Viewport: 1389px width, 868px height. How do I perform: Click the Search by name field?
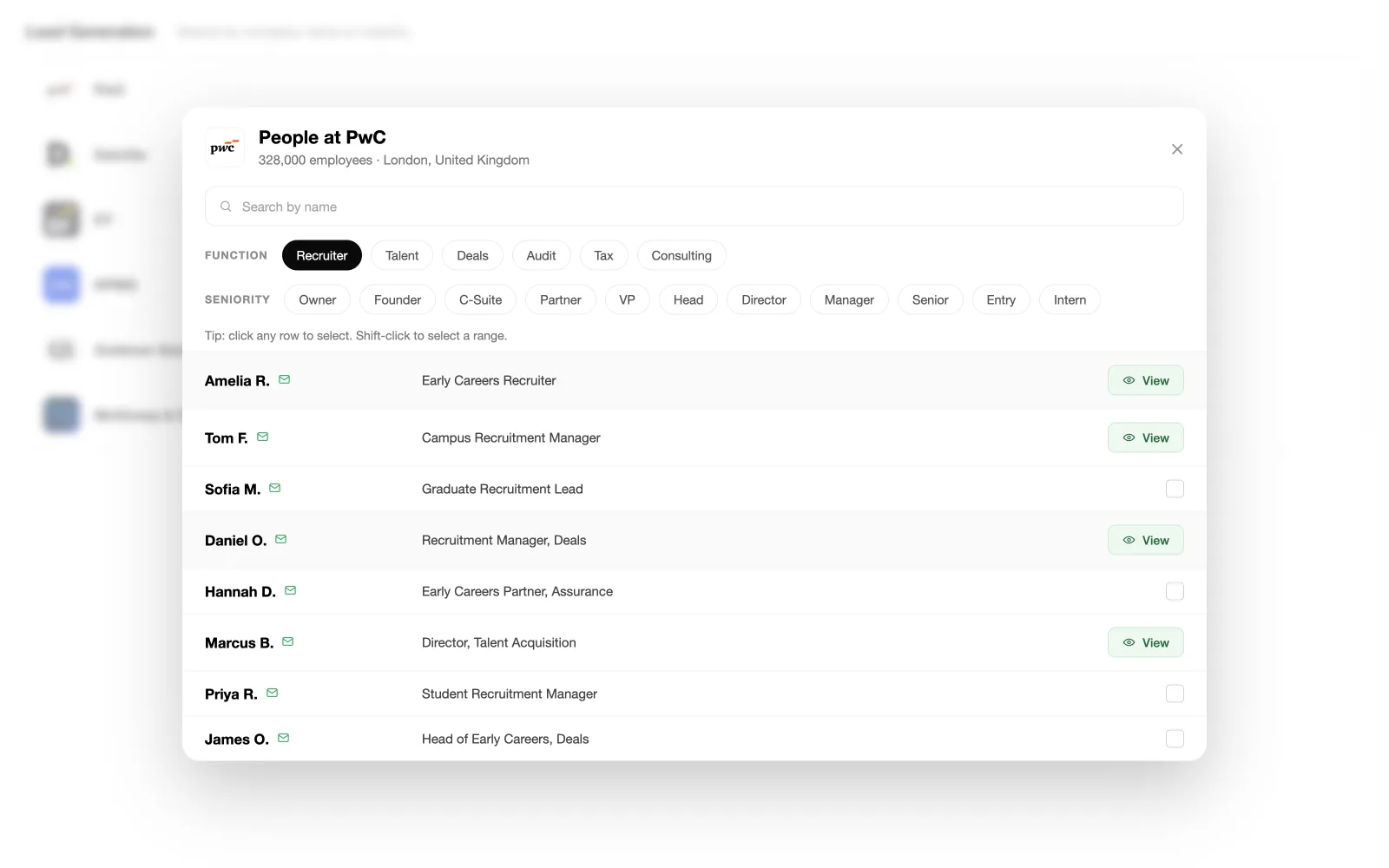pos(694,207)
